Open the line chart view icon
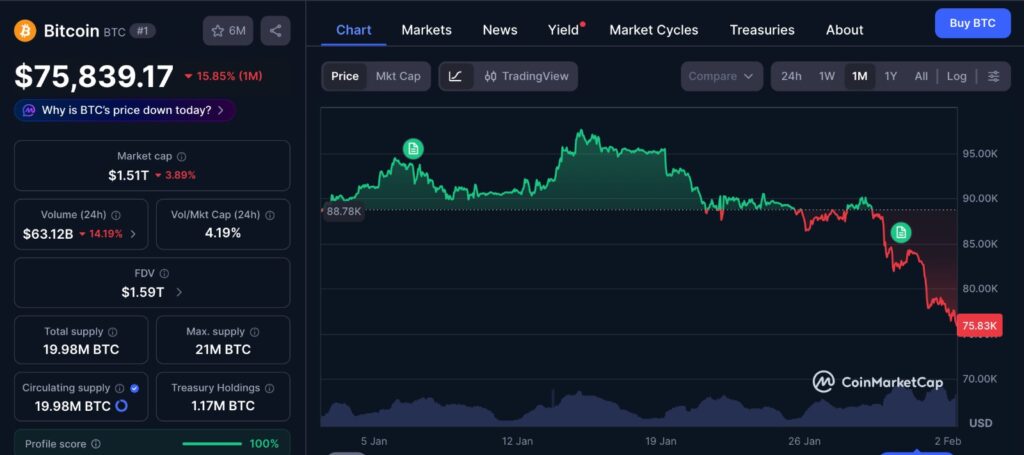1024x455 pixels. point(456,76)
